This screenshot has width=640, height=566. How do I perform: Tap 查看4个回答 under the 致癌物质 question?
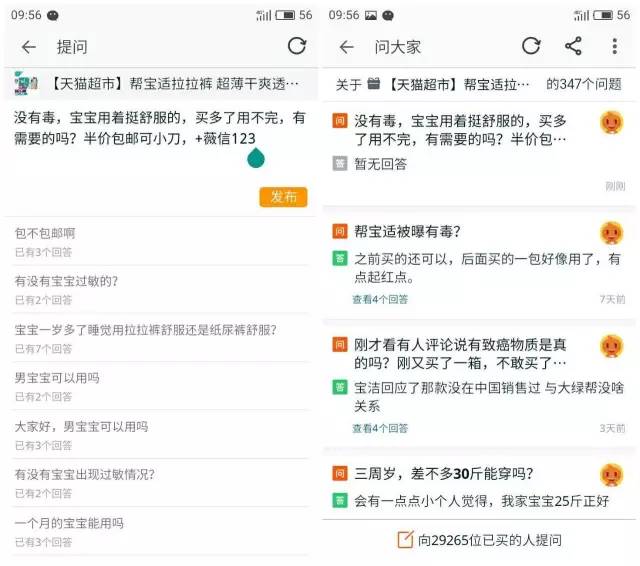tap(380, 428)
